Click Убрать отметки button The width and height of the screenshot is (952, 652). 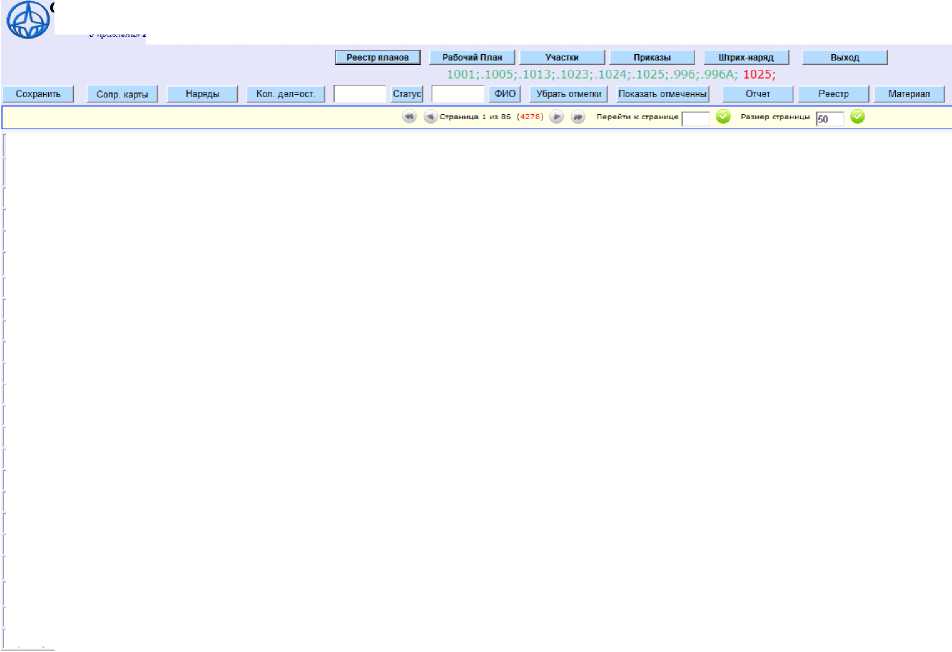click(x=569, y=94)
